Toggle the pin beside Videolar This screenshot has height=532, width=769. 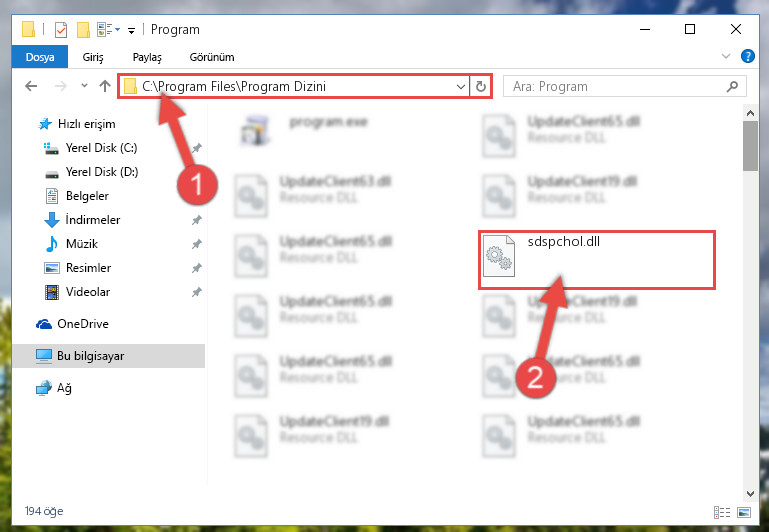[x=196, y=292]
